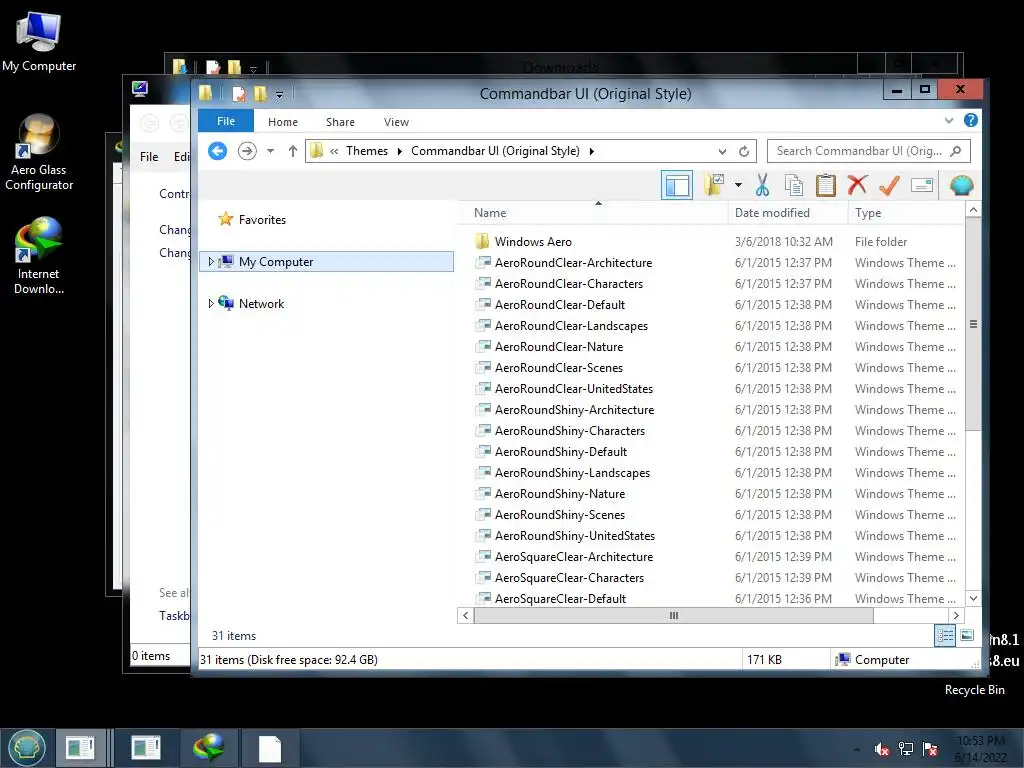
Task: Select the Aero Glass Configurator desktop icon
Action: point(39,152)
